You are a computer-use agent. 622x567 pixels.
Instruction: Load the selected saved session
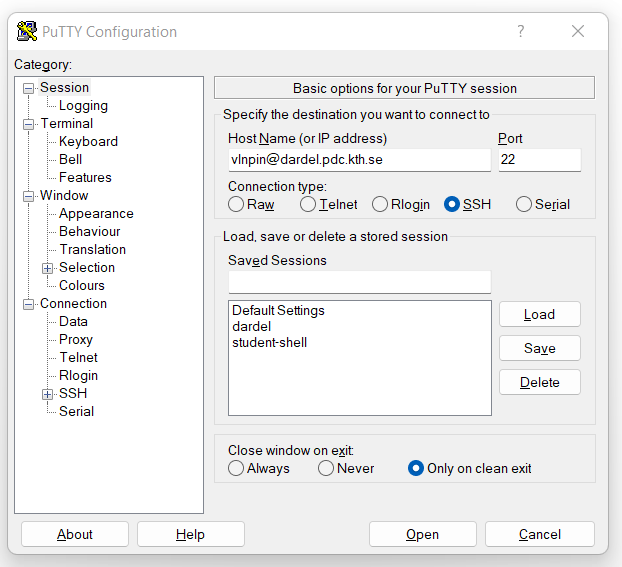(539, 314)
